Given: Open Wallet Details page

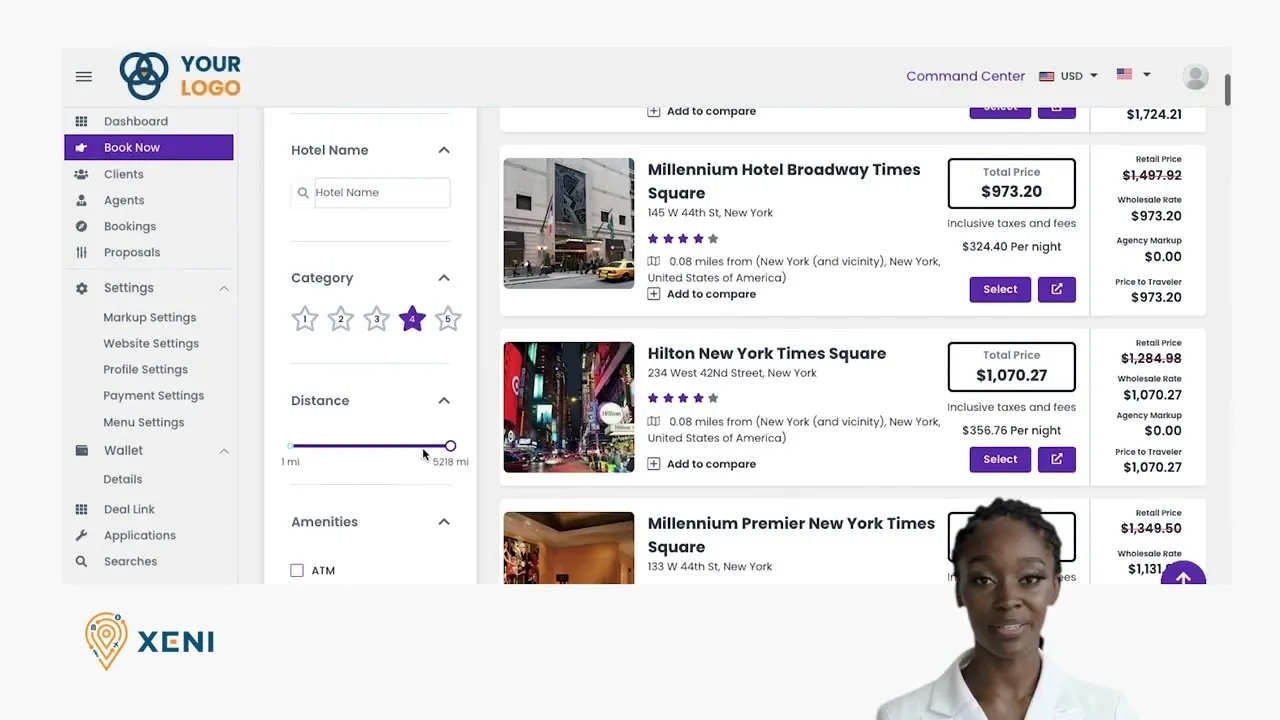Looking at the screenshot, I should (123, 479).
